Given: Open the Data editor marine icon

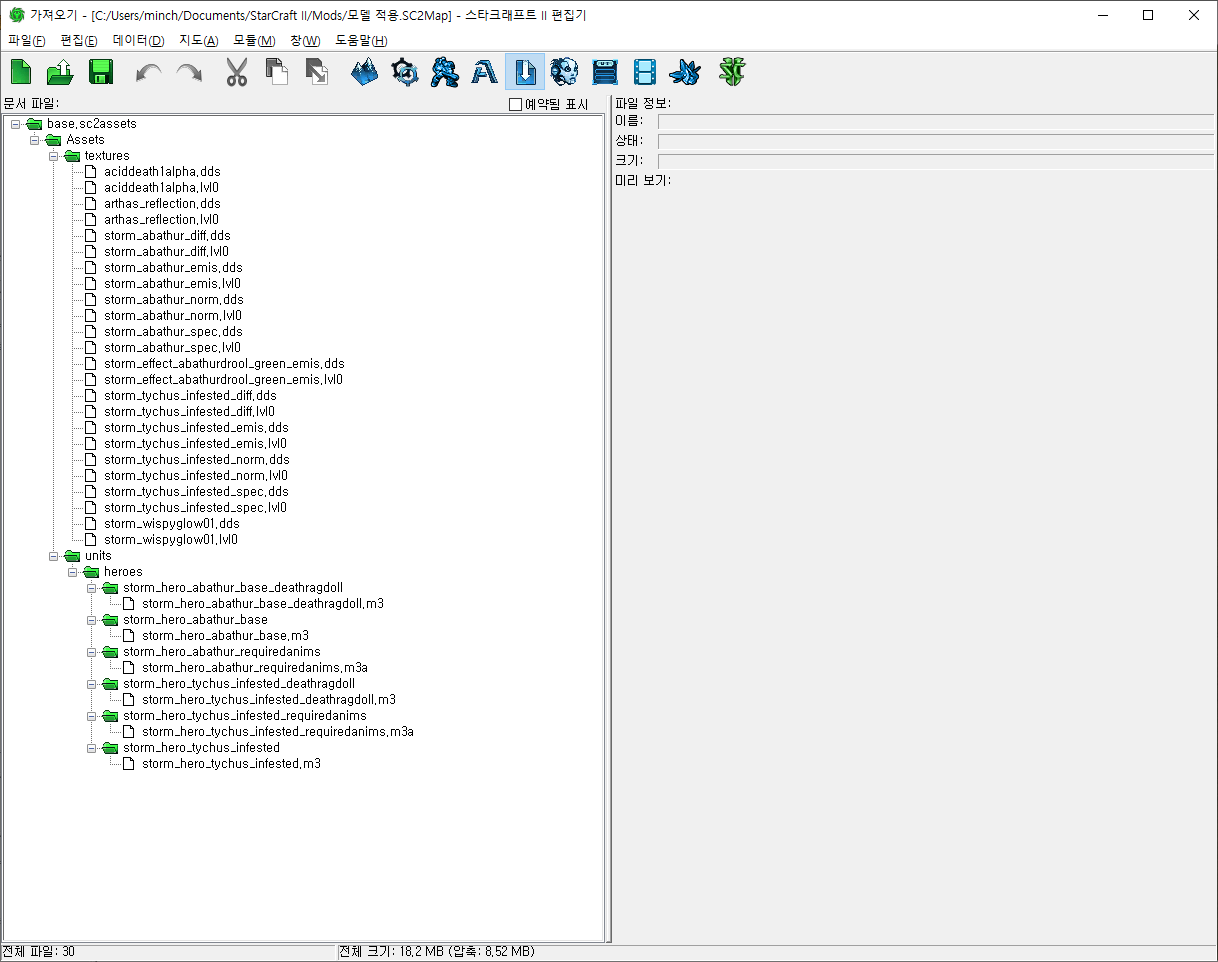Looking at the screenshot, I should coord(445,72).
